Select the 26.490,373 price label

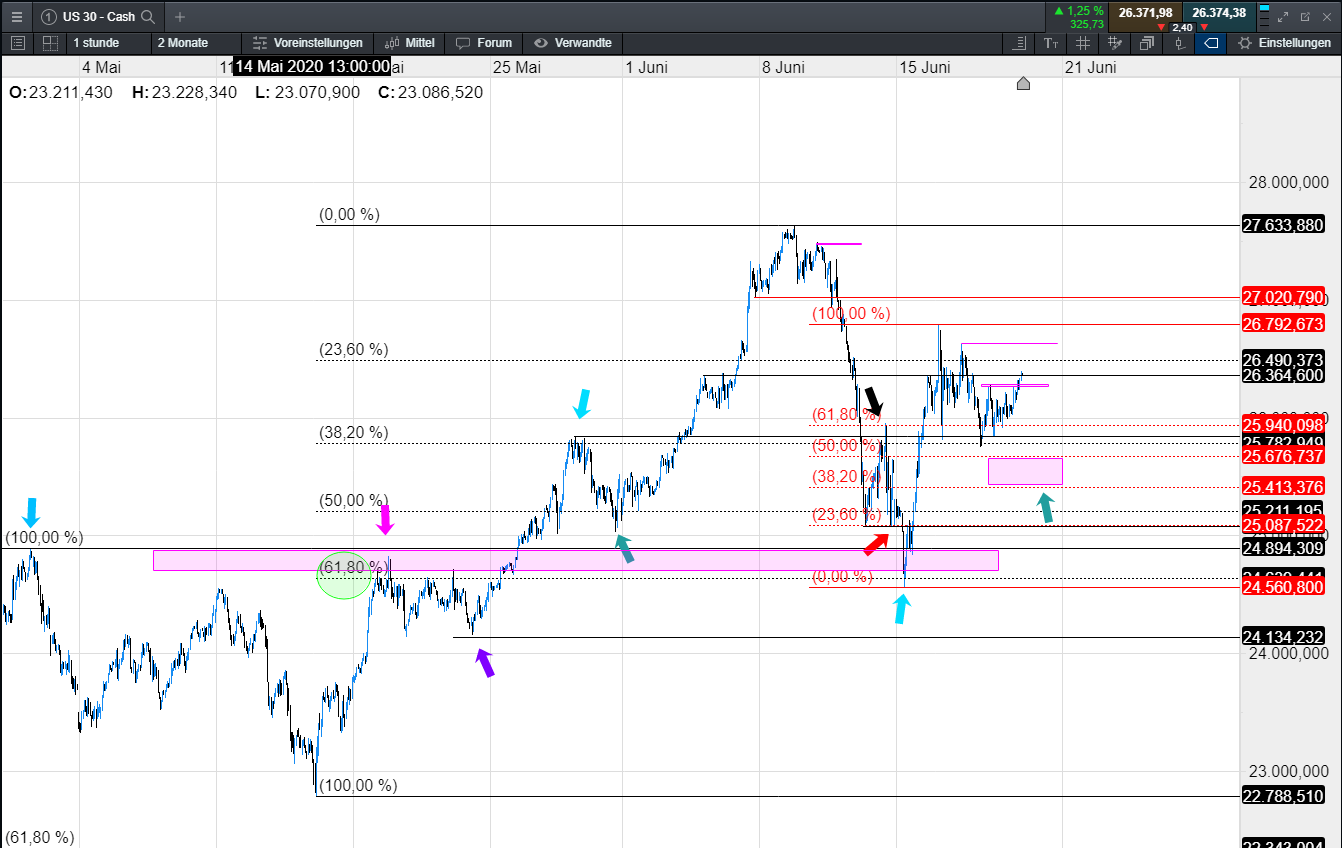point(1283,359)
